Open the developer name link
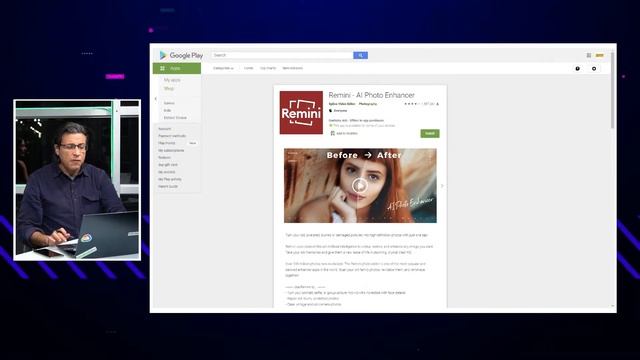Viewport: 640px width, 360px height. 342,104
